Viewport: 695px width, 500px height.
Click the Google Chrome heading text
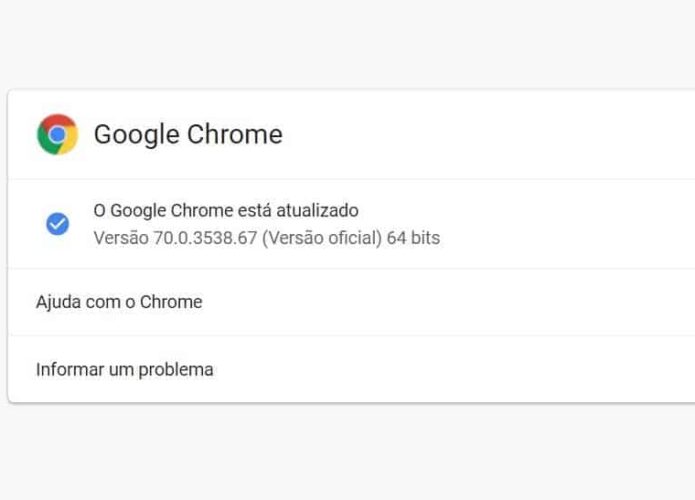pyautogui.click(x=188, y=134)
